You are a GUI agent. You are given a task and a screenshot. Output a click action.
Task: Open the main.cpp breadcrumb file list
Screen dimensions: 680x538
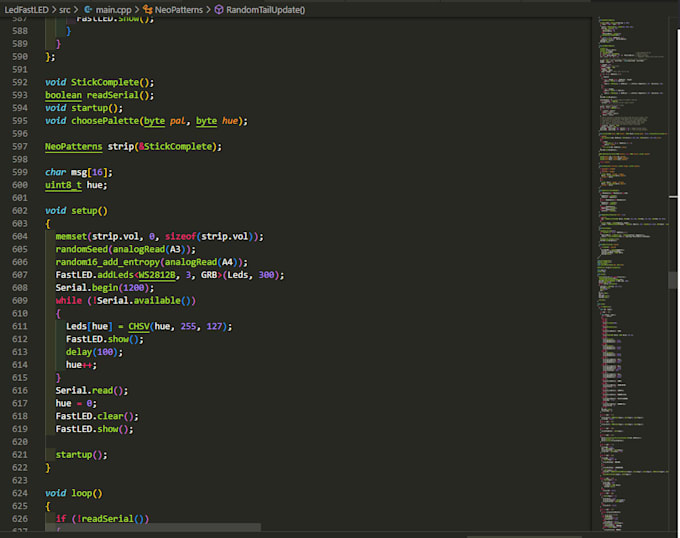click(113, 9)
